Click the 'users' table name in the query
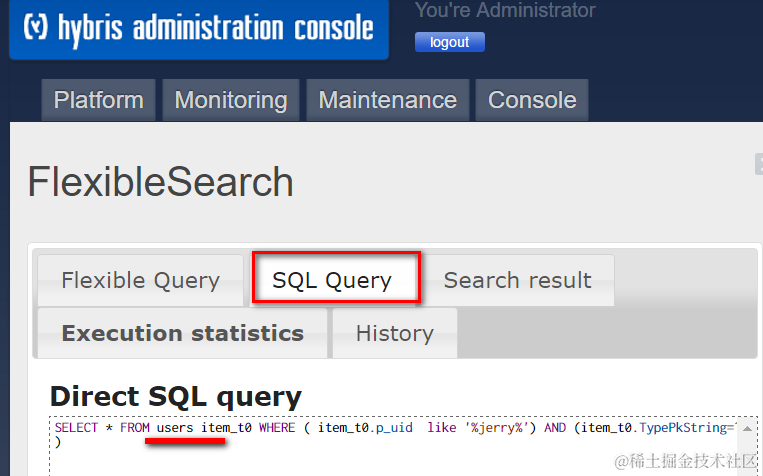Viewport: 763px width, 476px height. 175,428
